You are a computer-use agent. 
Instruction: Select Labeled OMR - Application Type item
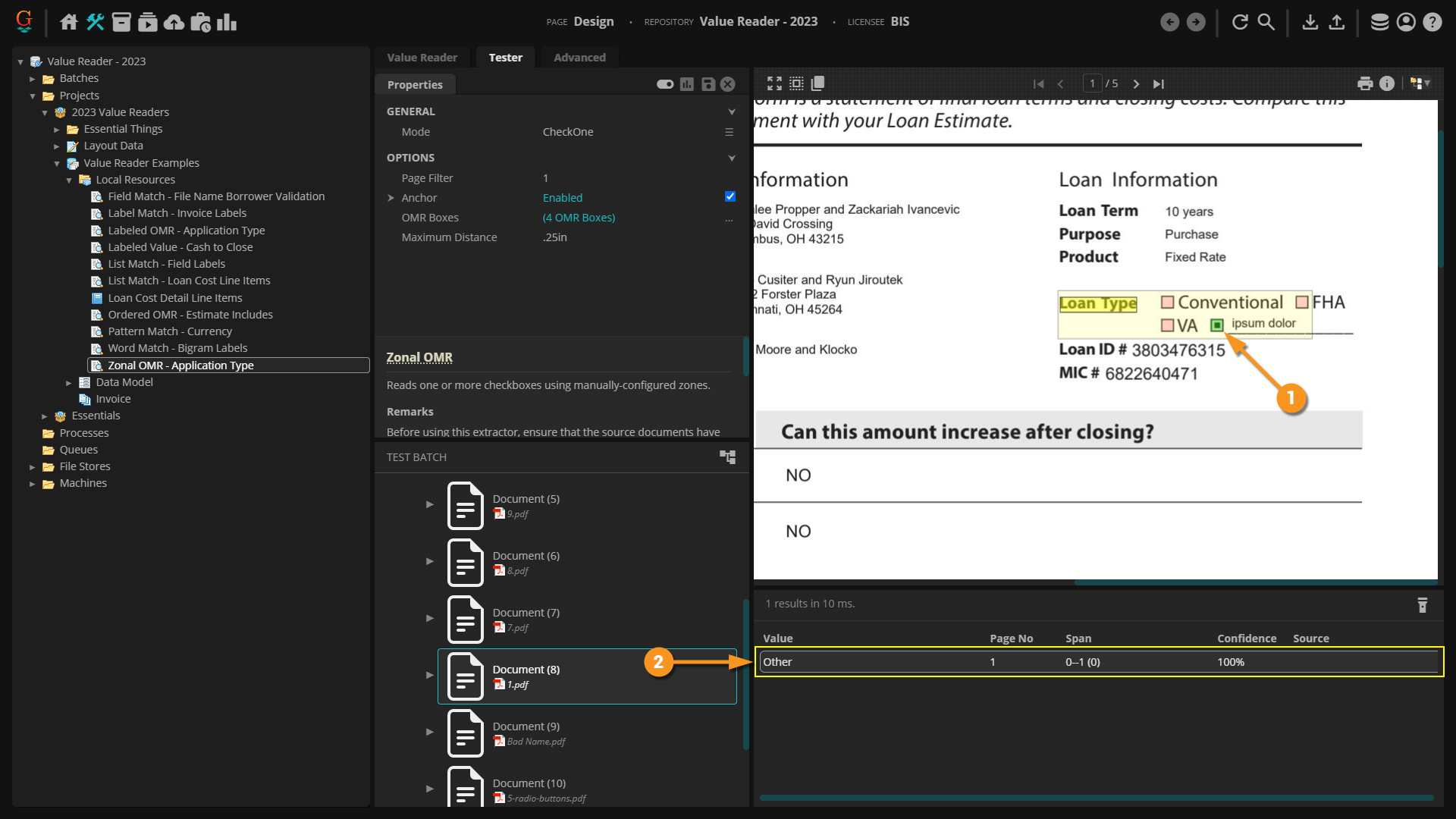(186, 231)
